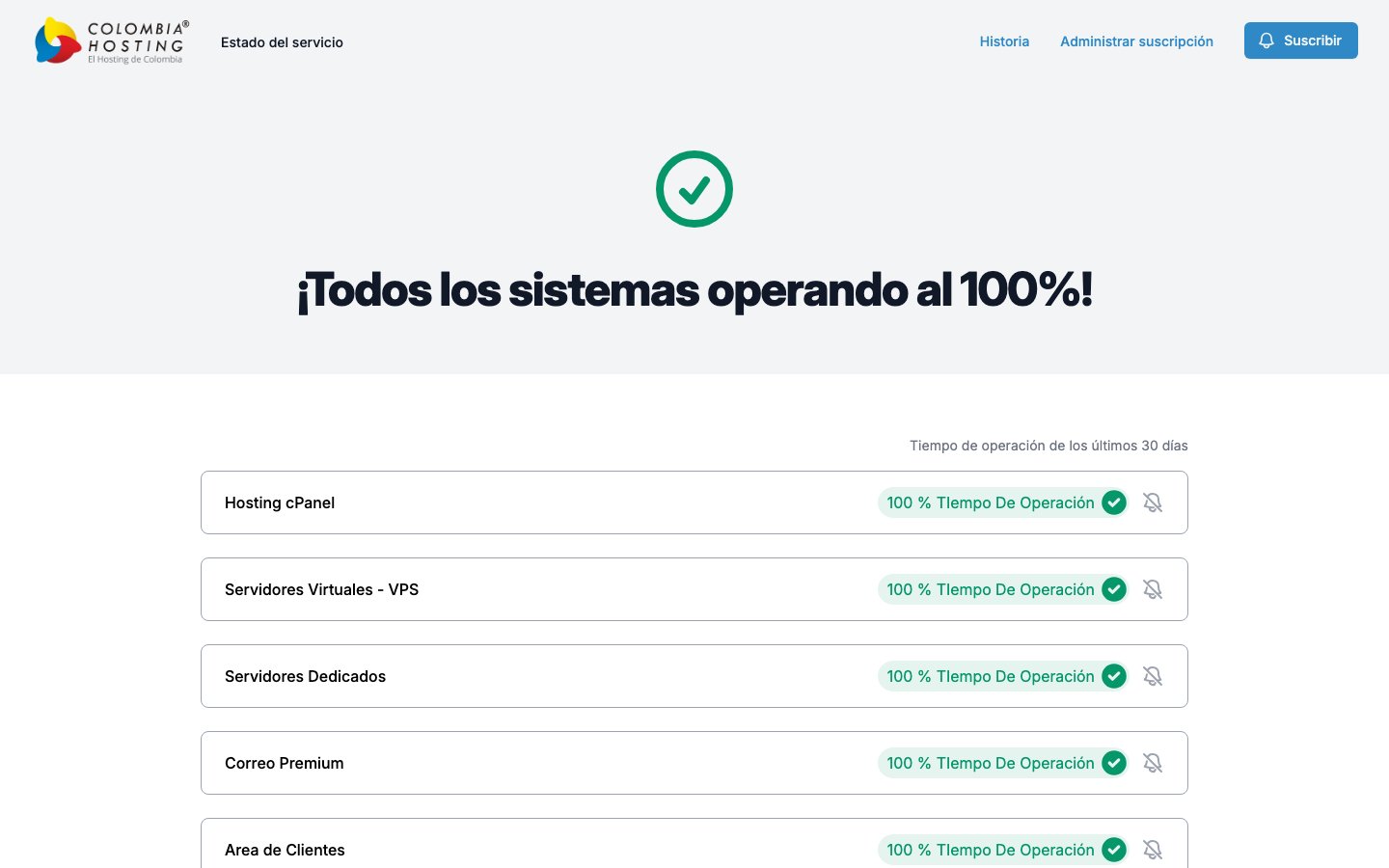Click uptime badge text for Servidores Dedicados
This screenshot has width=1389, height=868.
991,676
